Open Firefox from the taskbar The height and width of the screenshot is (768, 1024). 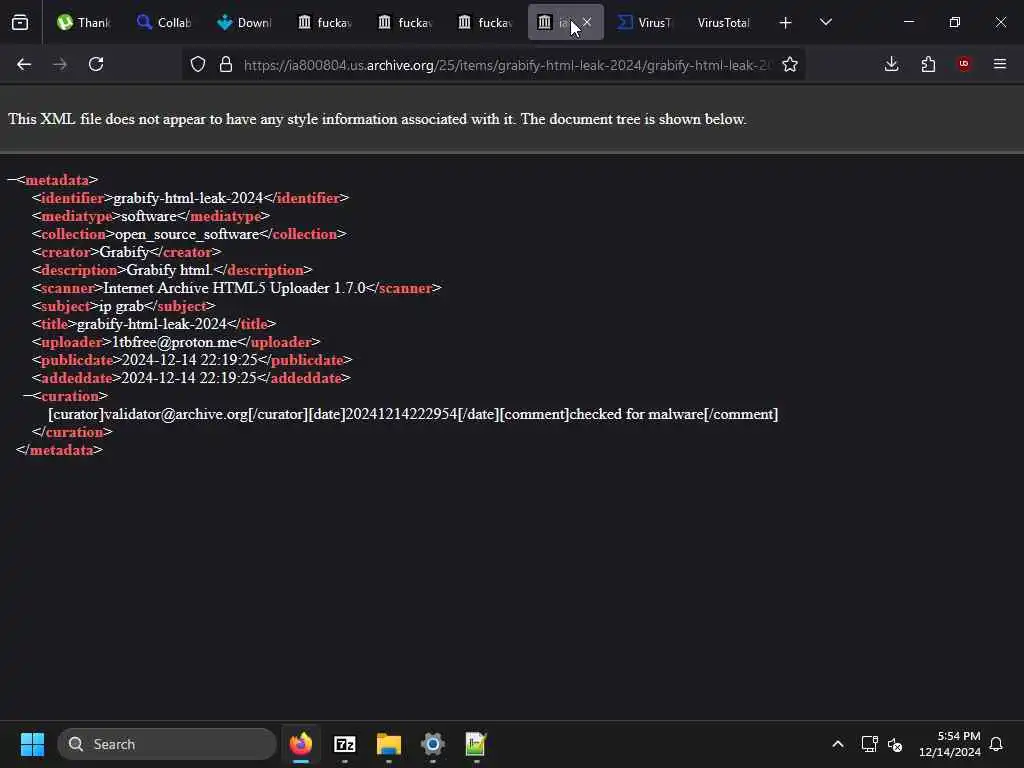300,744
